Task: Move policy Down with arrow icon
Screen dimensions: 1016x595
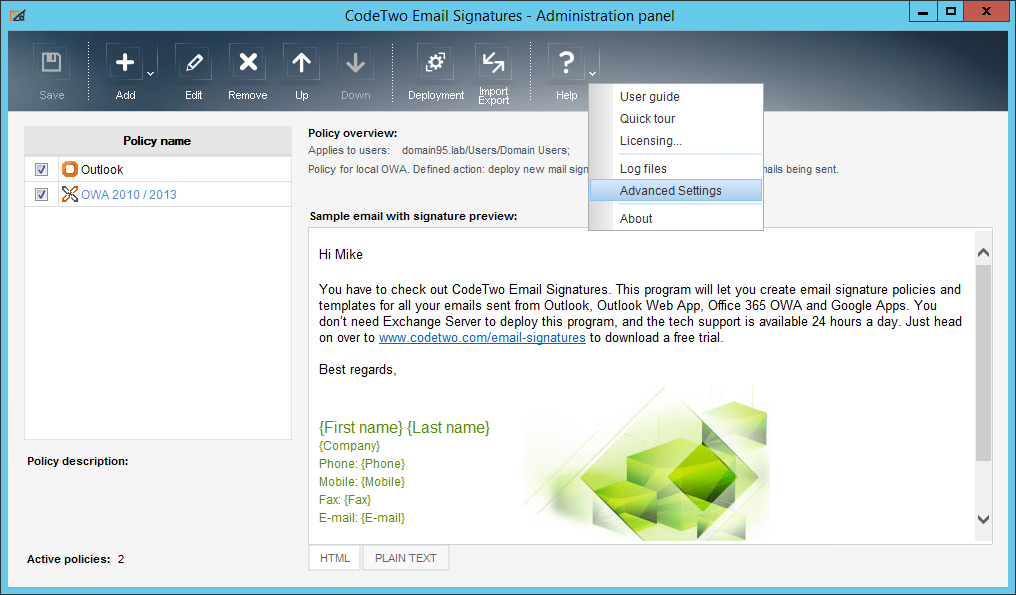Action: coord(355,63)
